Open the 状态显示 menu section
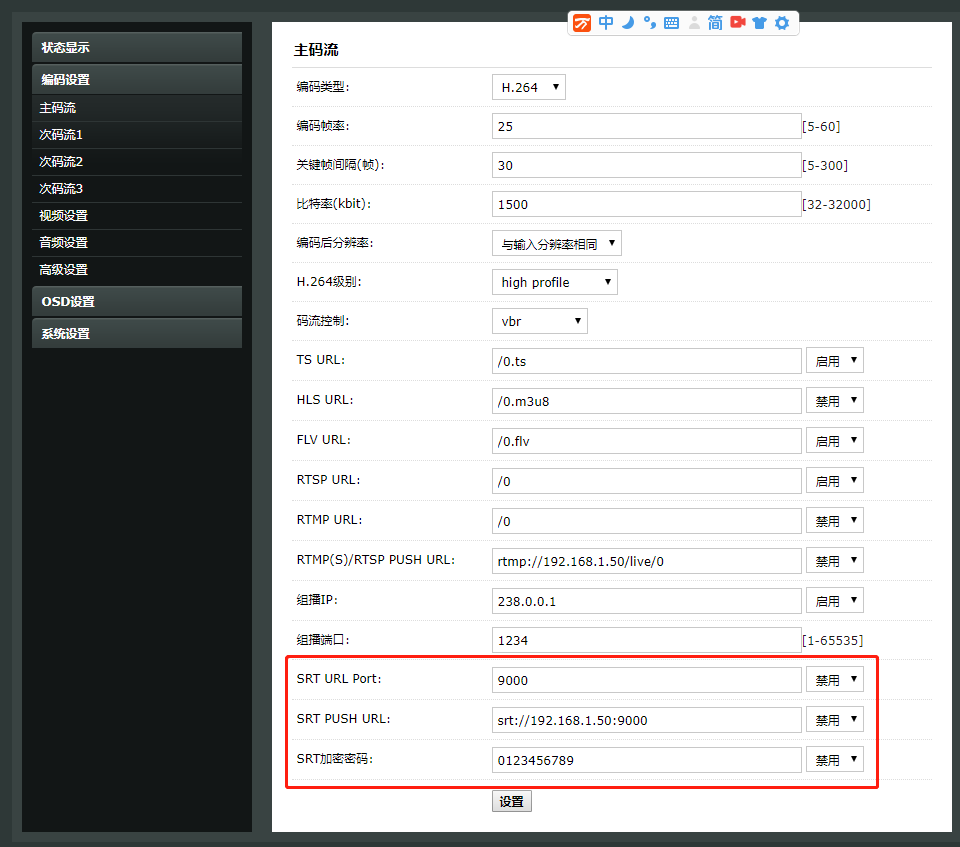960x847 pixels. click(x=137, y=47)
